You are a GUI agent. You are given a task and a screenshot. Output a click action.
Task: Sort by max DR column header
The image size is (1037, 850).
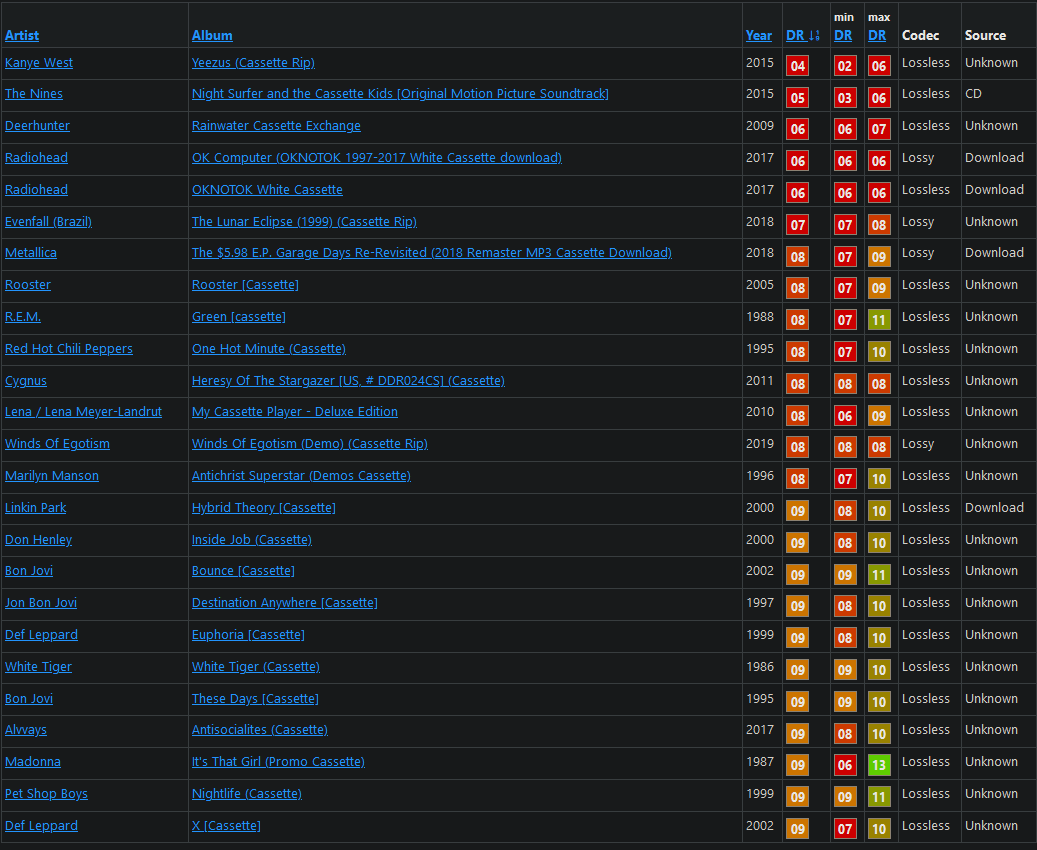pyautogui.click(x=877, y=36)
